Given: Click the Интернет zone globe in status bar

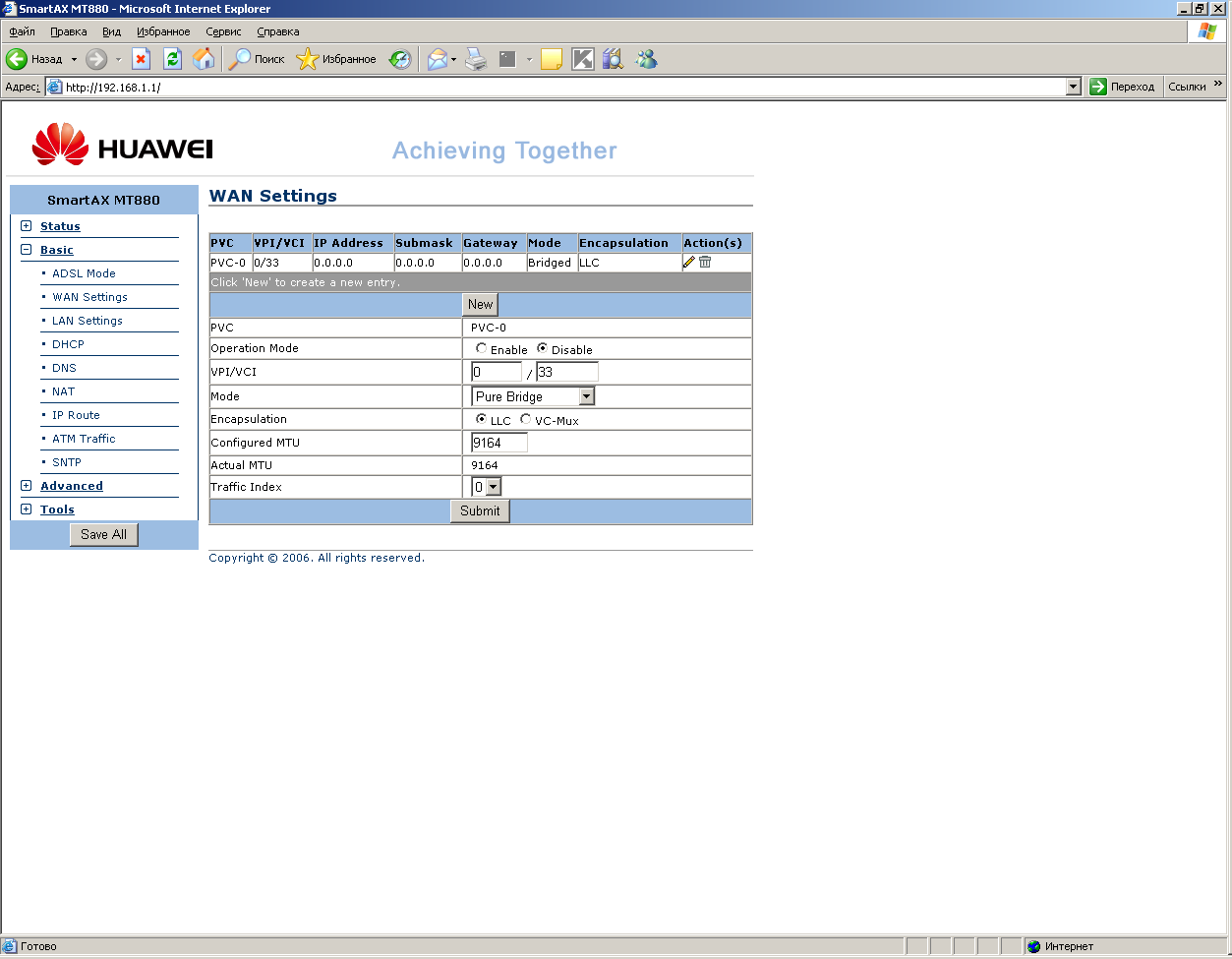Looking at the screenshot, I should pyautogui.click(x=1033, y=946).
